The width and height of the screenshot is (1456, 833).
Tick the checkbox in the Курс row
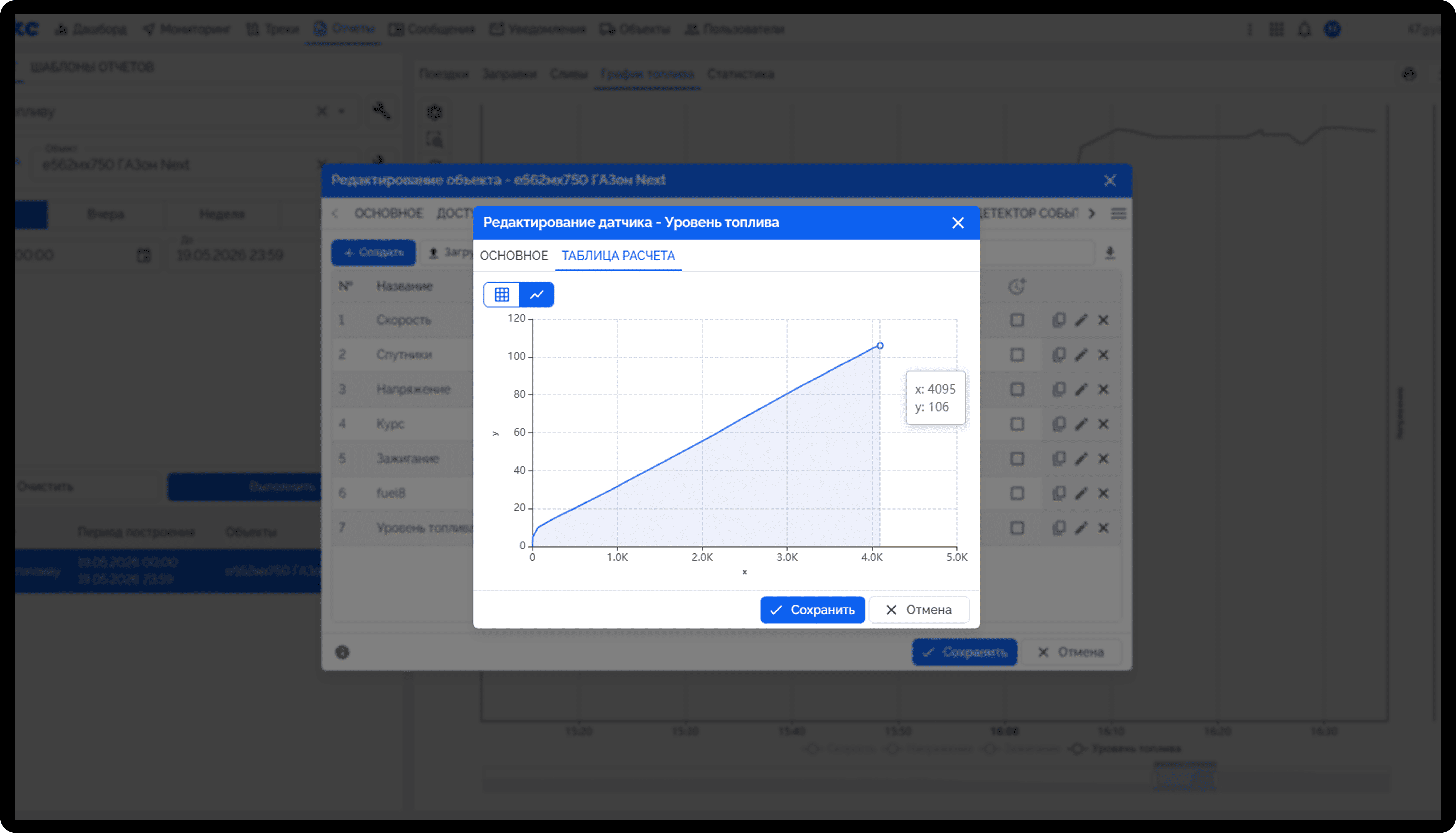coord(1017,424)
